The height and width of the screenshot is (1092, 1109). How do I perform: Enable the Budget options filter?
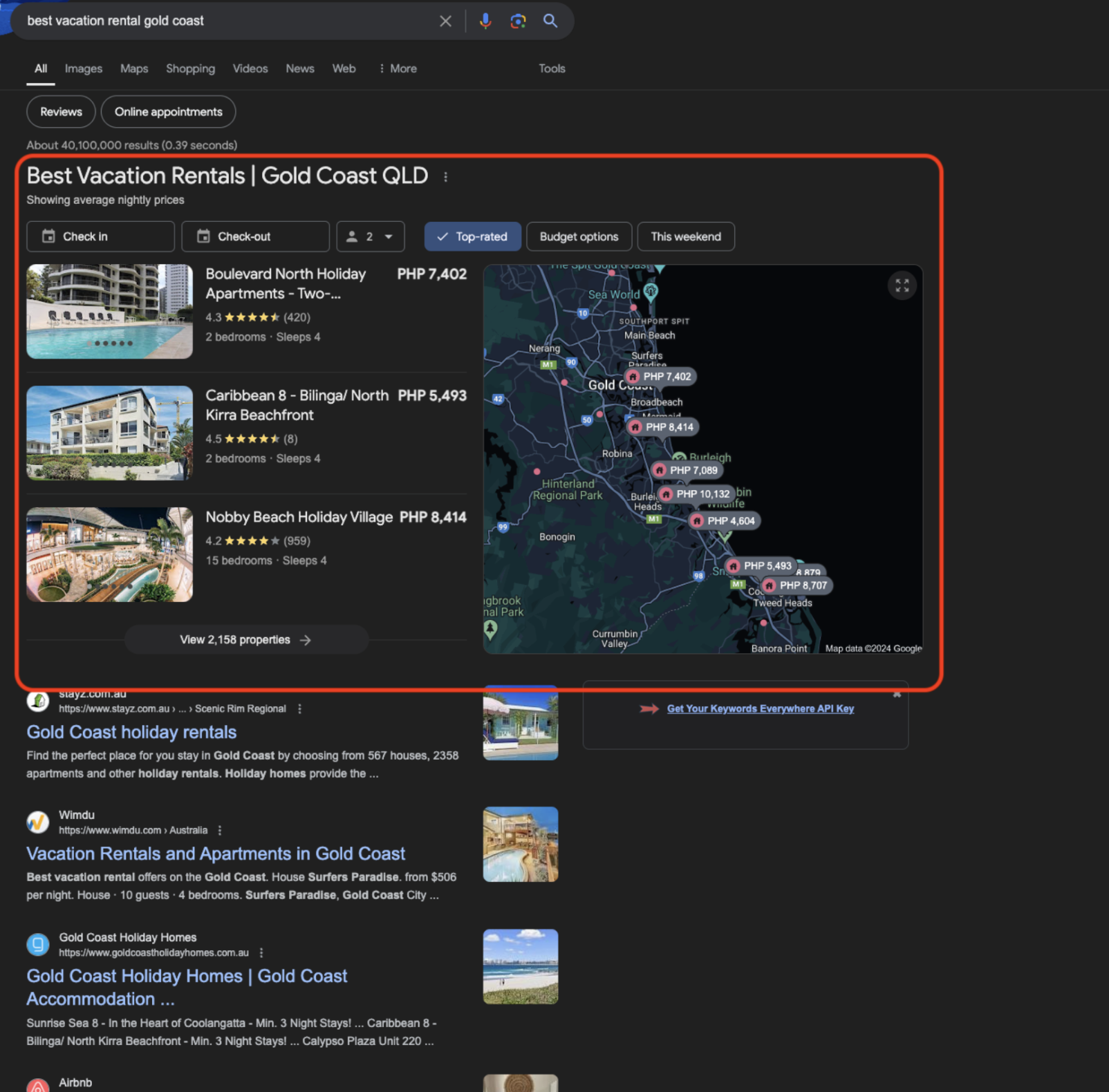click(579, 236)
